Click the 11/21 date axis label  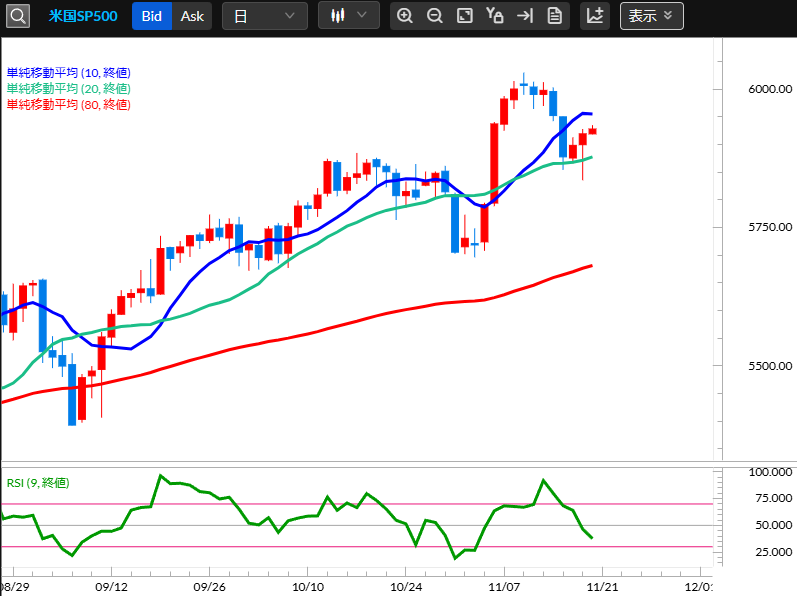coord(602,587)
